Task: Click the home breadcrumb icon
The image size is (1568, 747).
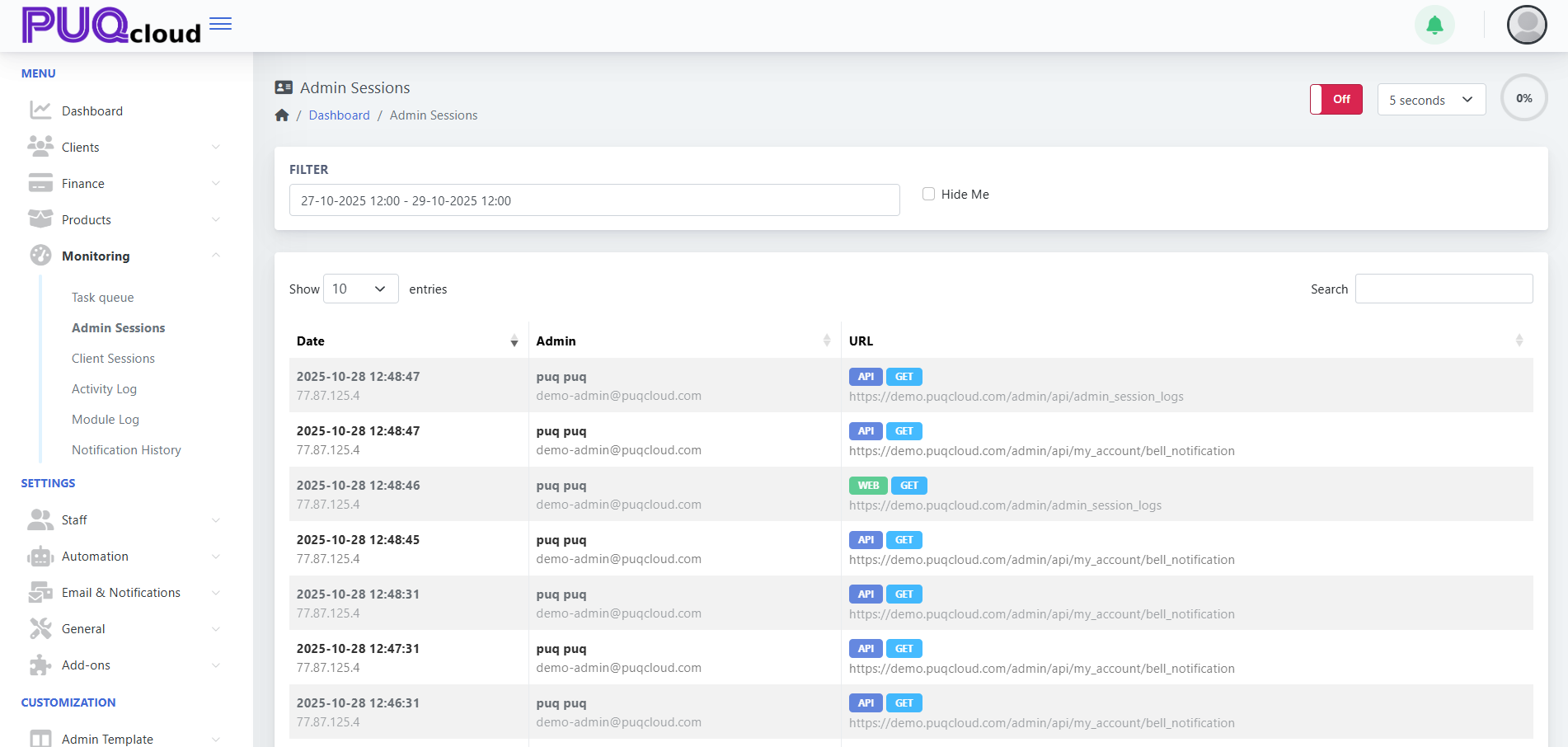Action: pyautogui.click(x=282, y=115)
